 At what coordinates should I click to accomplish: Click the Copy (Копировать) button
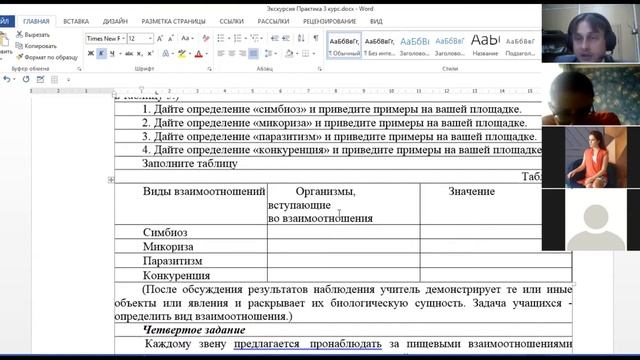click(x=36, y=46)
